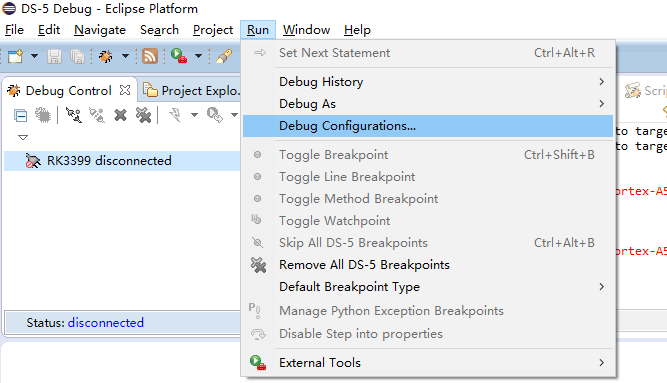Screen dimensions: 667x383
Task: Click Toggle Breakpoint menu entry
Action: pyautogui.click(x=428, y=155)
